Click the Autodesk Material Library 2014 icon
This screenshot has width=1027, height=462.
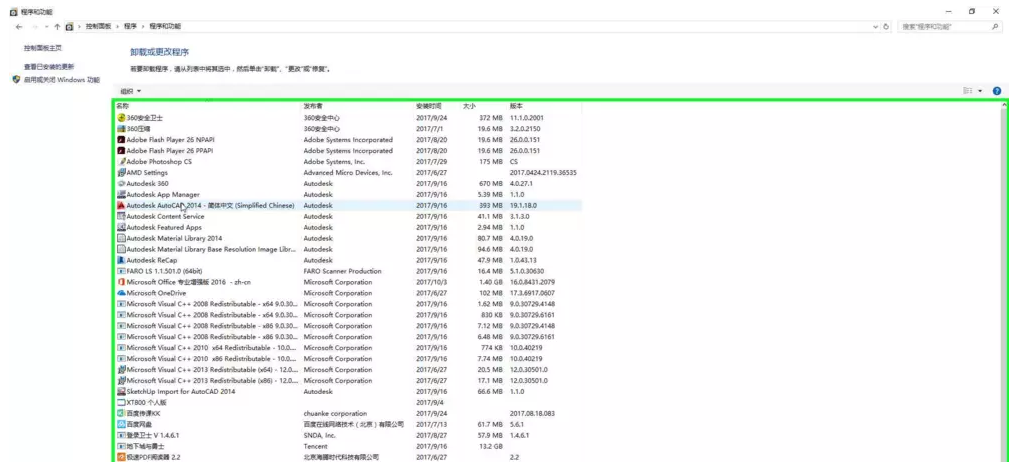click(x=121, y=239)
